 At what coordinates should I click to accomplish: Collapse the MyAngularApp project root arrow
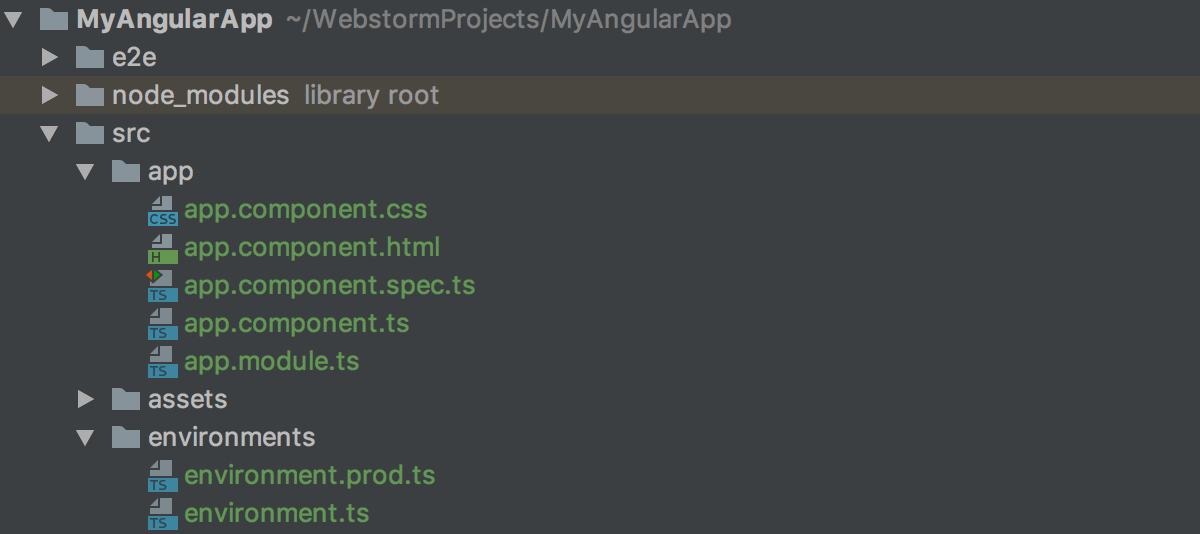13,20
